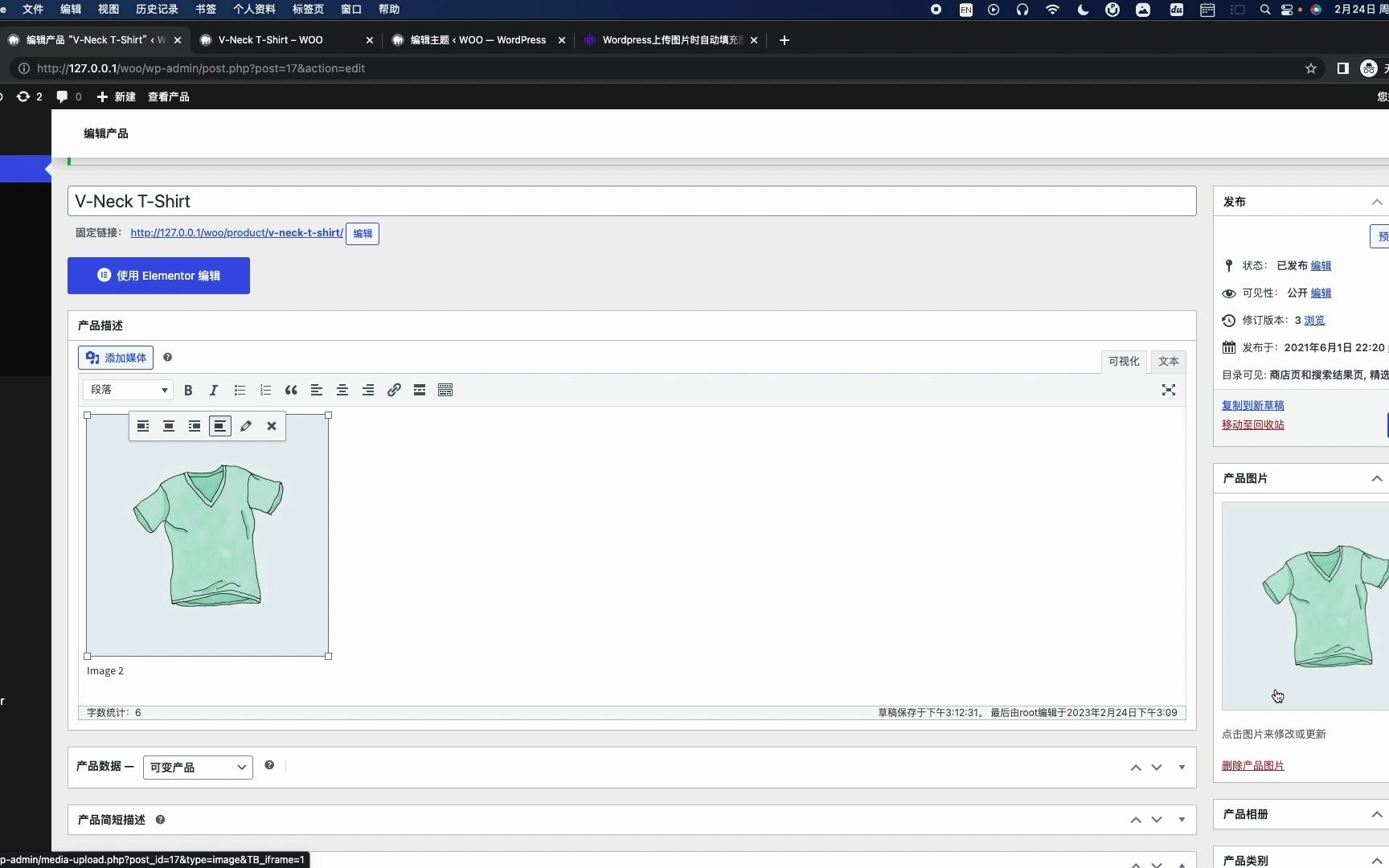Copy product to a new draft

(1253, 406)
